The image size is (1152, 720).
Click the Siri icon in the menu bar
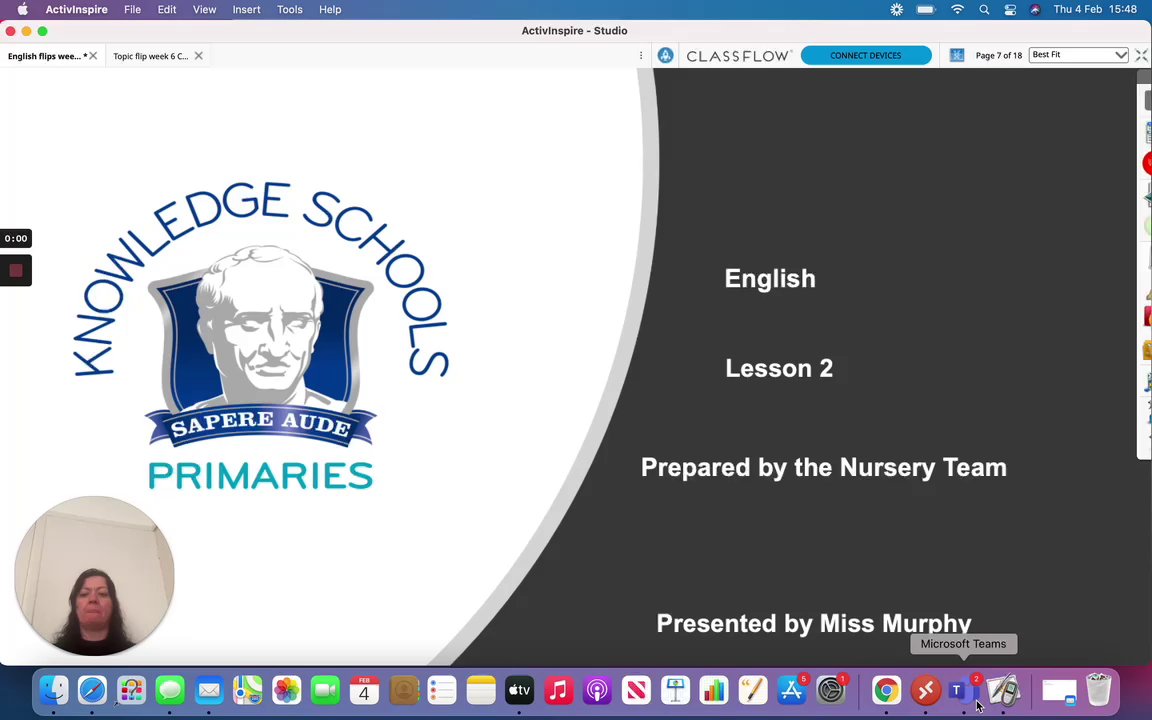click(x=1035, y=10)
